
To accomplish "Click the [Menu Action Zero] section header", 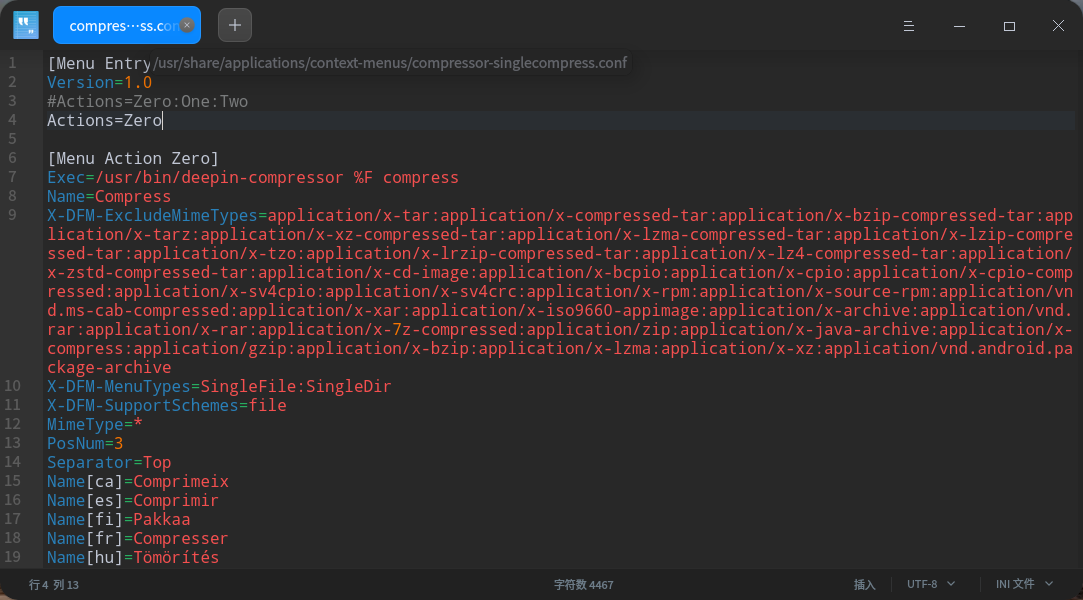I will (x=133, y=158).
